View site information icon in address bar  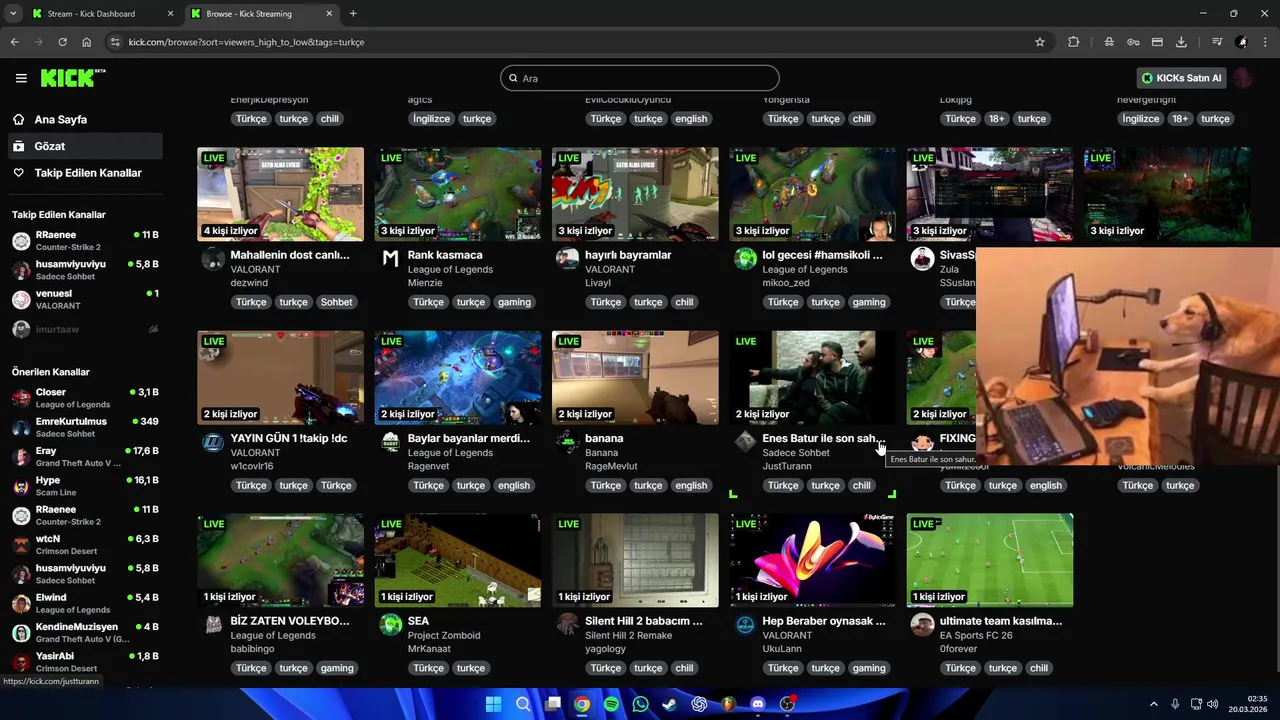[115, 42]
